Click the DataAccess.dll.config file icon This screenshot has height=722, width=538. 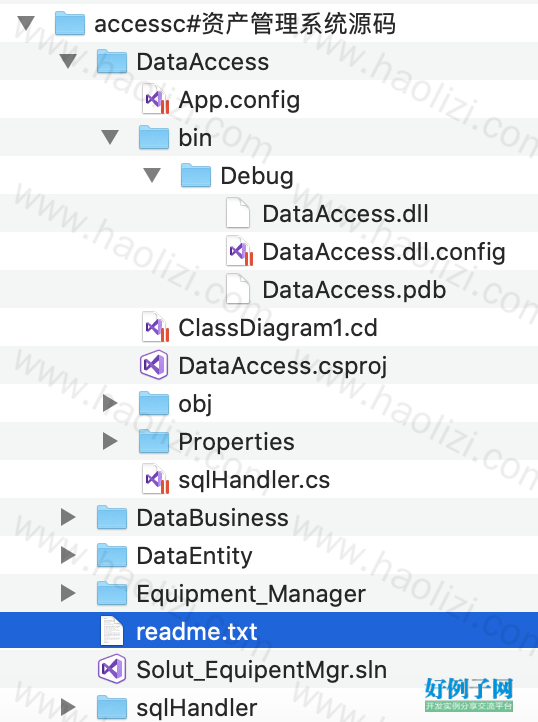(240, 251)
